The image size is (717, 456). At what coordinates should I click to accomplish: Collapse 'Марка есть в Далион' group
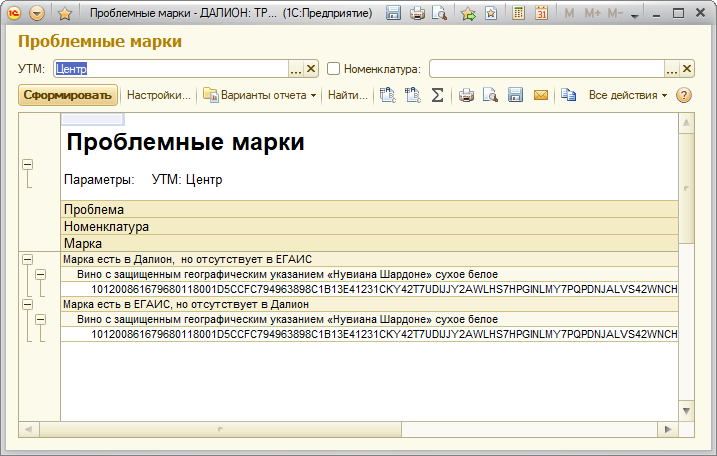point(28,260)
